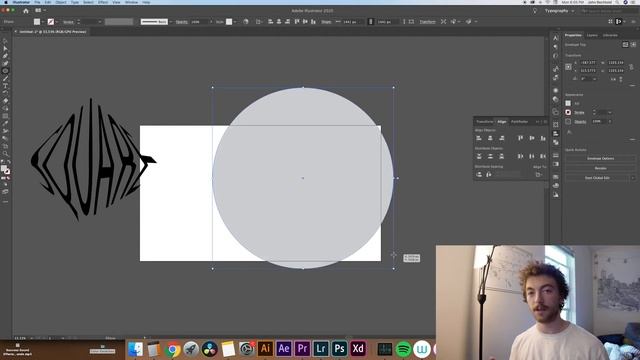Click Vertical Align Bottom in Align panel
Image resolution: width=640 pixels, height=360 pixels.
(543, 138)
